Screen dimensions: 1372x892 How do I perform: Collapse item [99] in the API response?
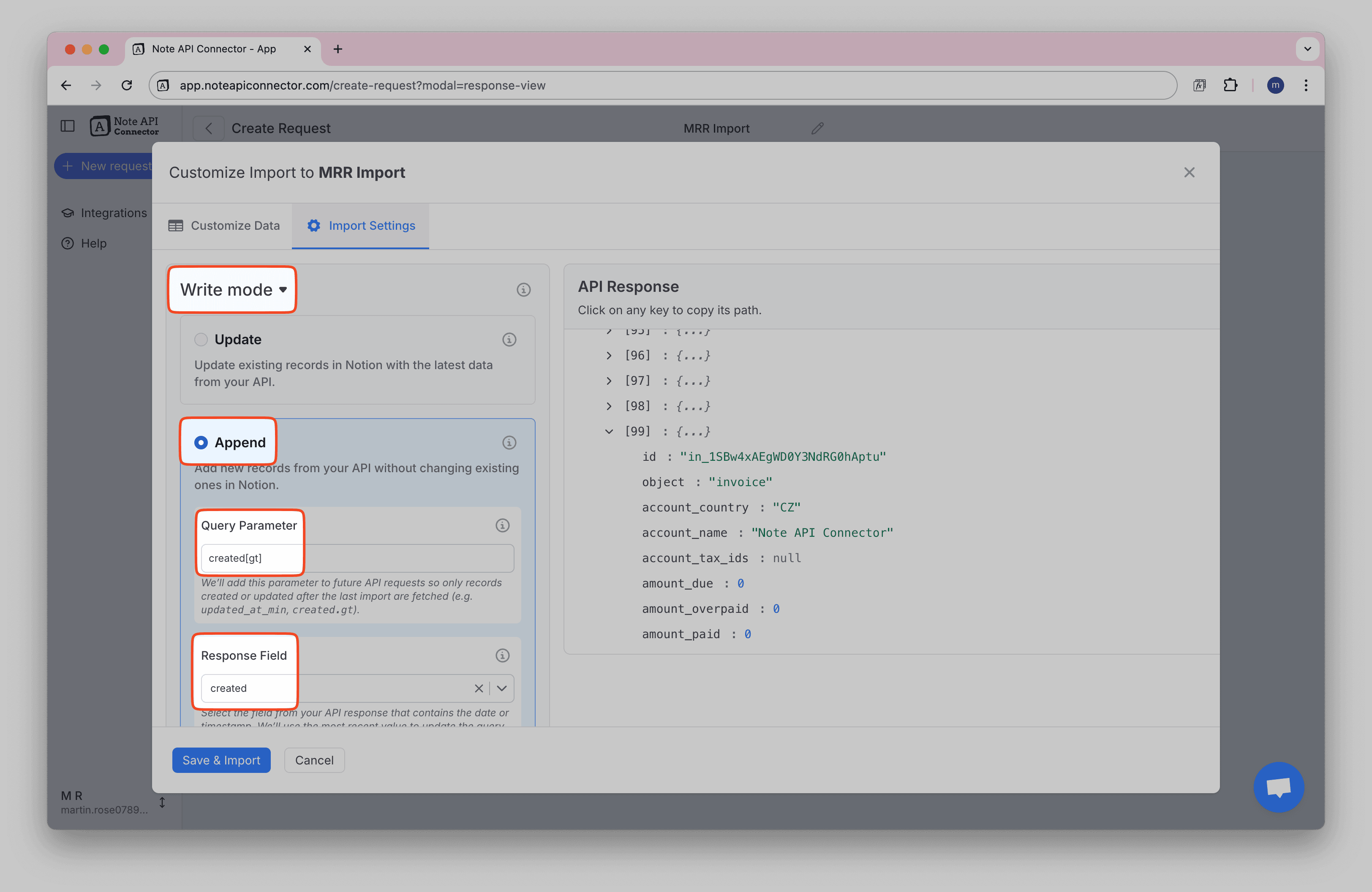pos(609,432)
